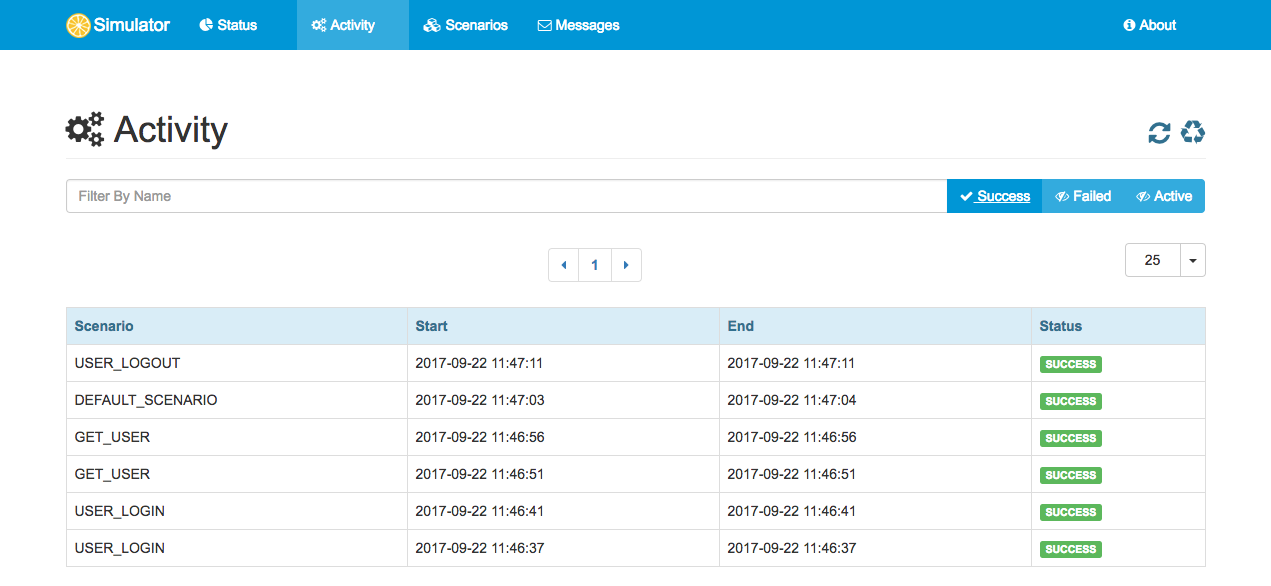Screen dimensions: 1271x586
Task: Click the refresh activity icon
Action: [x=1159, y=132]
